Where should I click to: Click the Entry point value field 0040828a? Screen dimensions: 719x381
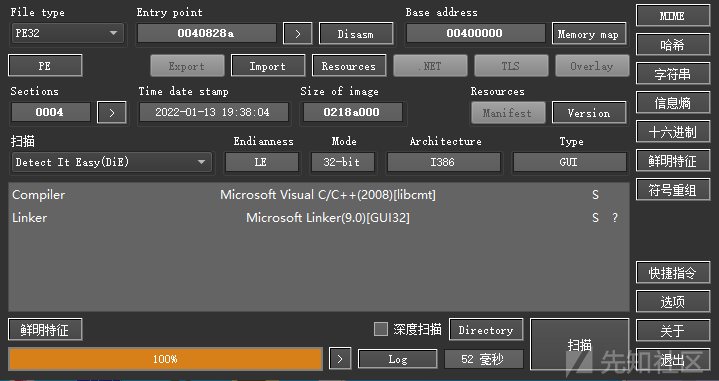pyautogui.click(x=206, y=33)
